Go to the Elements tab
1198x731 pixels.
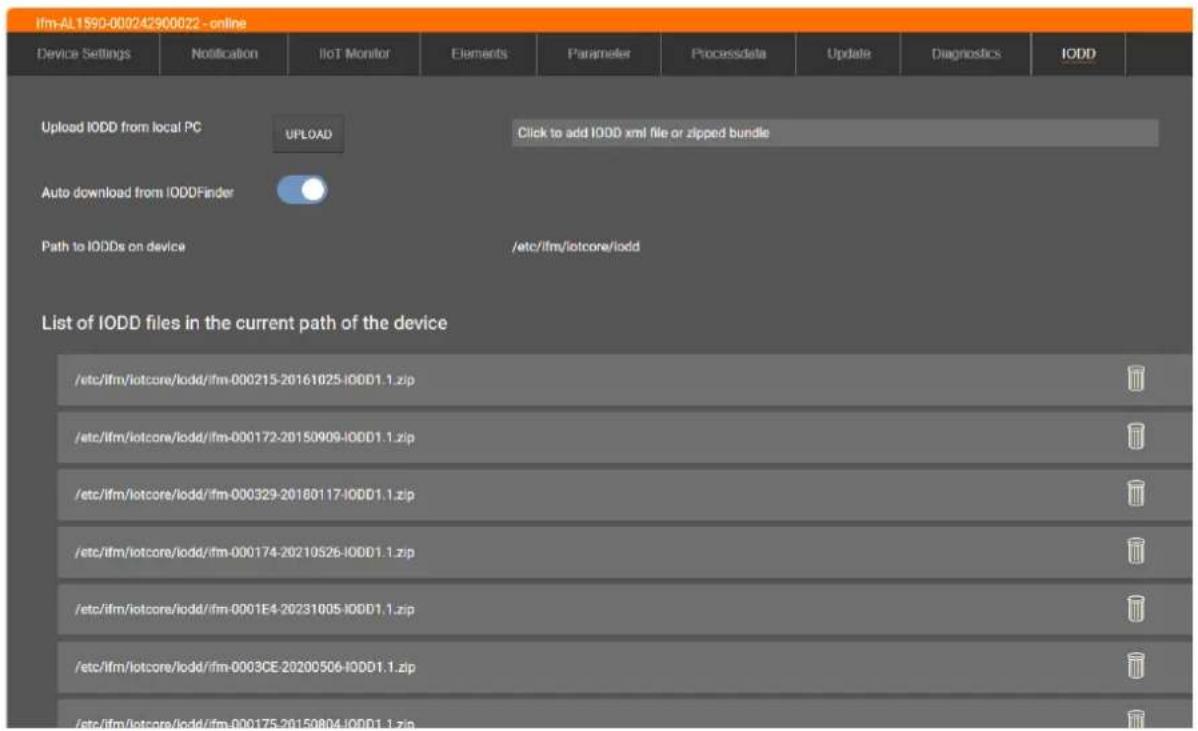pyautogui.click(x=478, y=53)
